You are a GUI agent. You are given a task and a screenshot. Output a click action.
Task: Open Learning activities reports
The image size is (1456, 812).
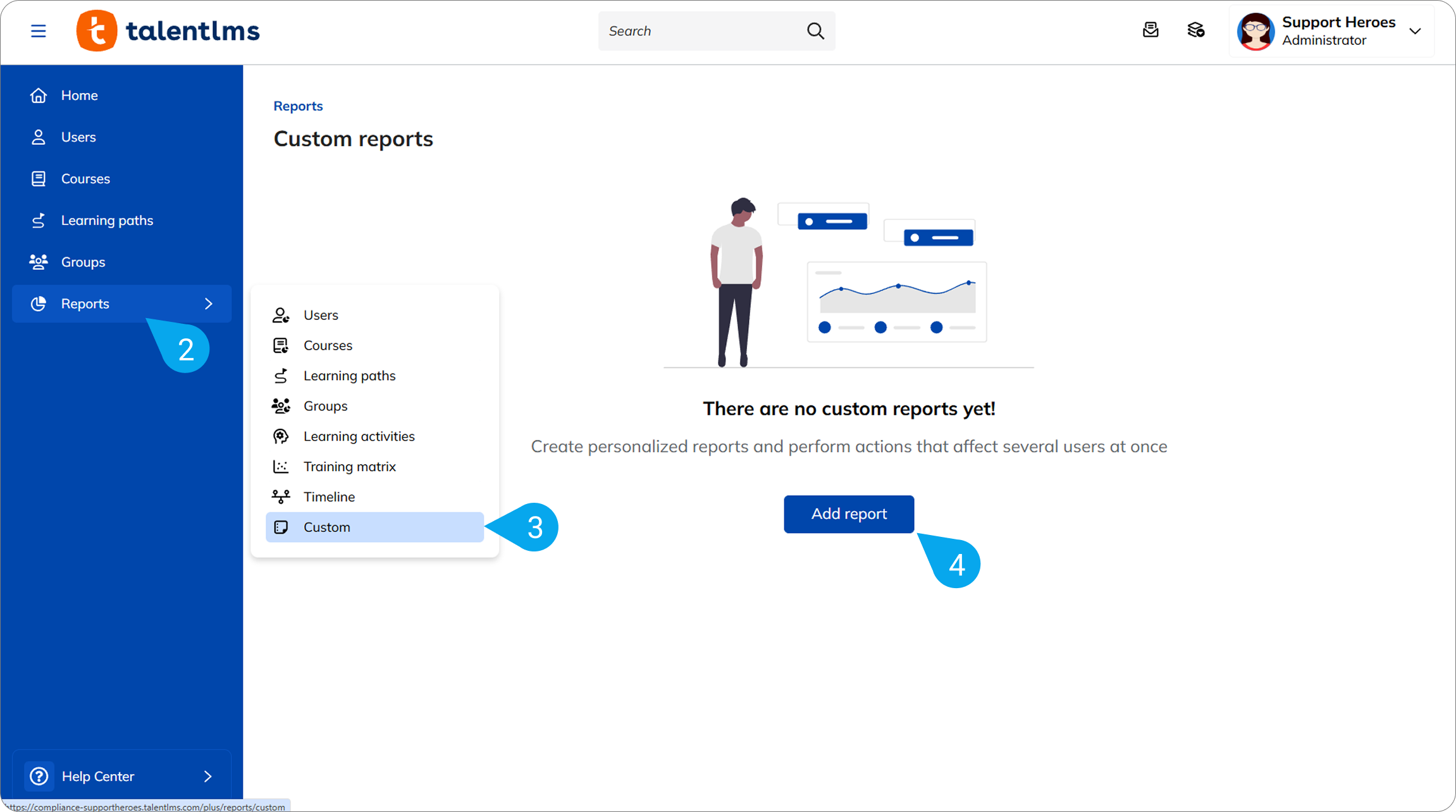[x=359, y=436]
